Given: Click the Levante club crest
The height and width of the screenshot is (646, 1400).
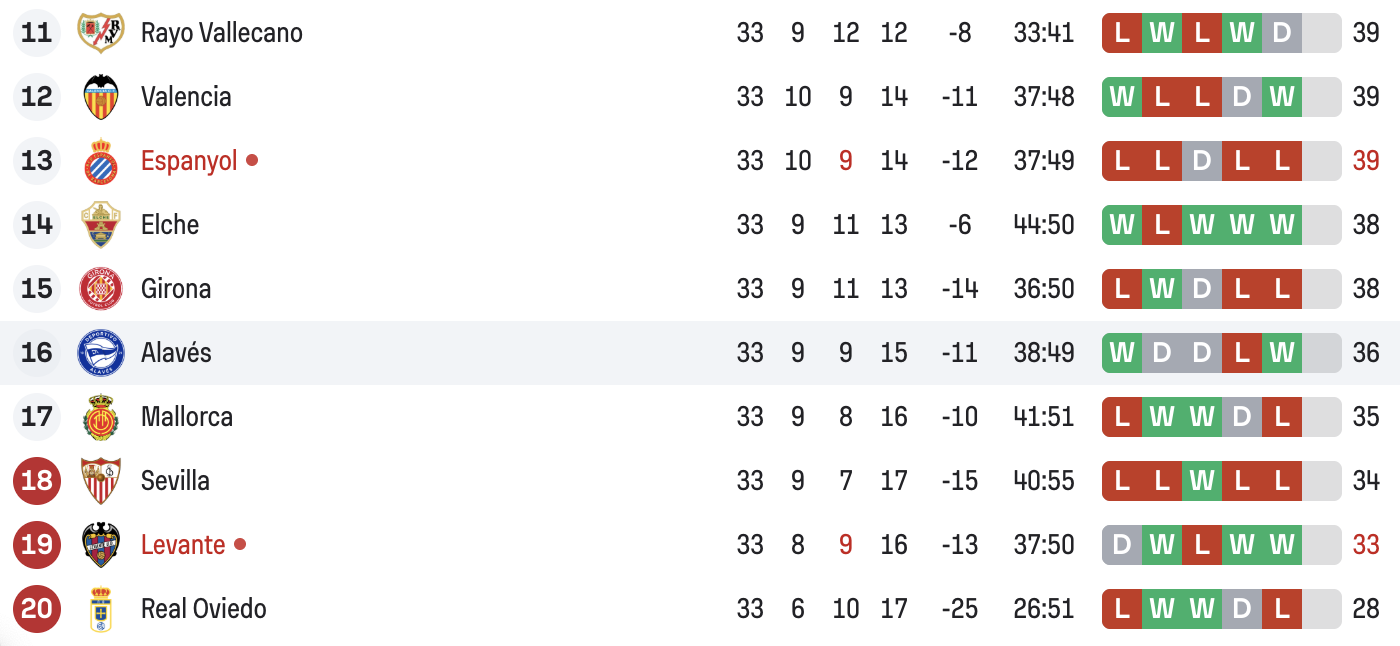Looking at the screenshot, I should tap(101, 545).
